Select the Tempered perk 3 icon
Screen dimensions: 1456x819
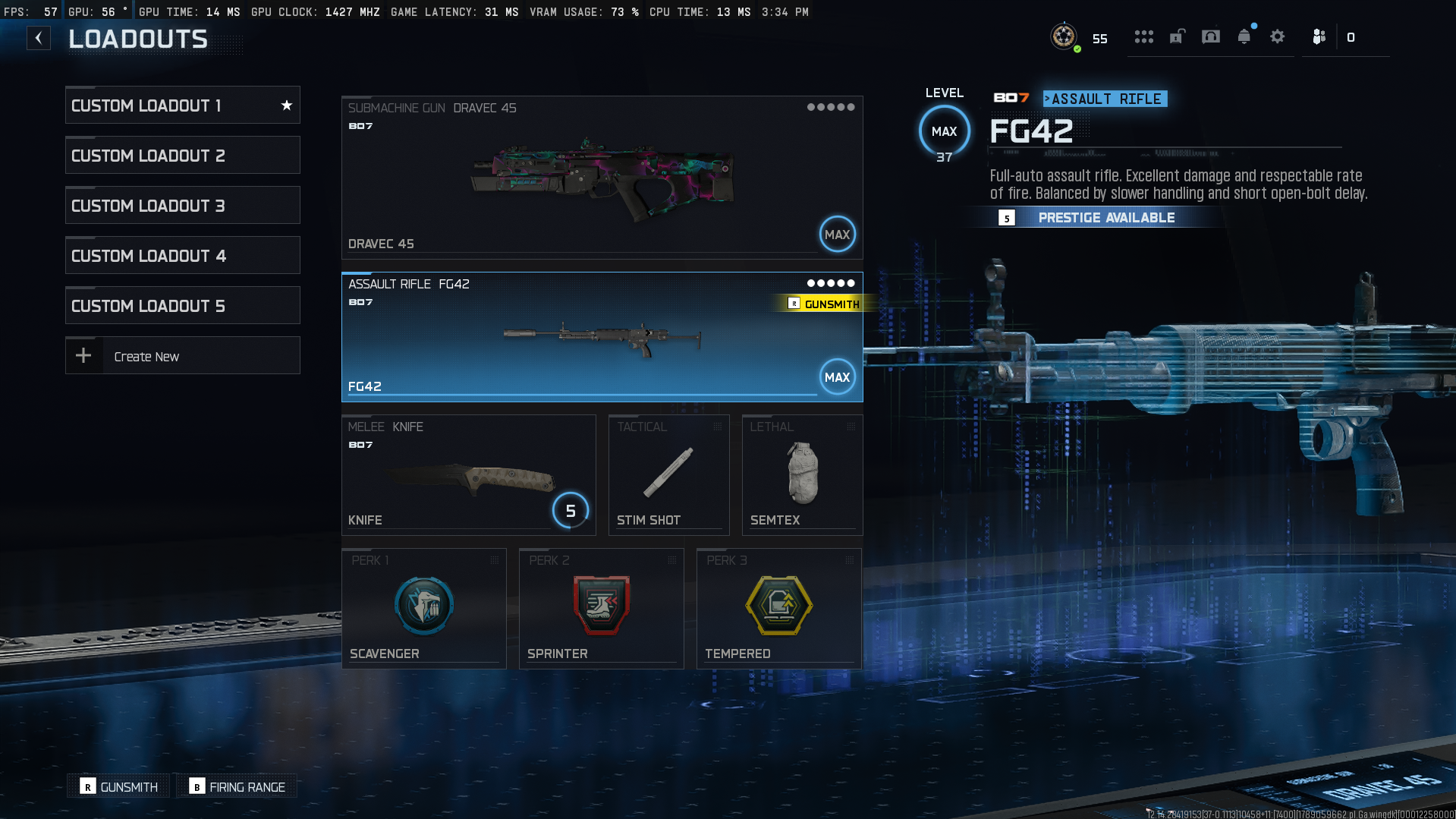[779, 606]
